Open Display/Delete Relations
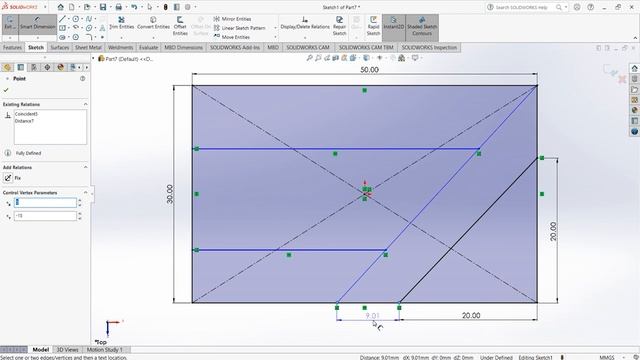This screenshot has height=360, width=640. (x=305, y=22)
